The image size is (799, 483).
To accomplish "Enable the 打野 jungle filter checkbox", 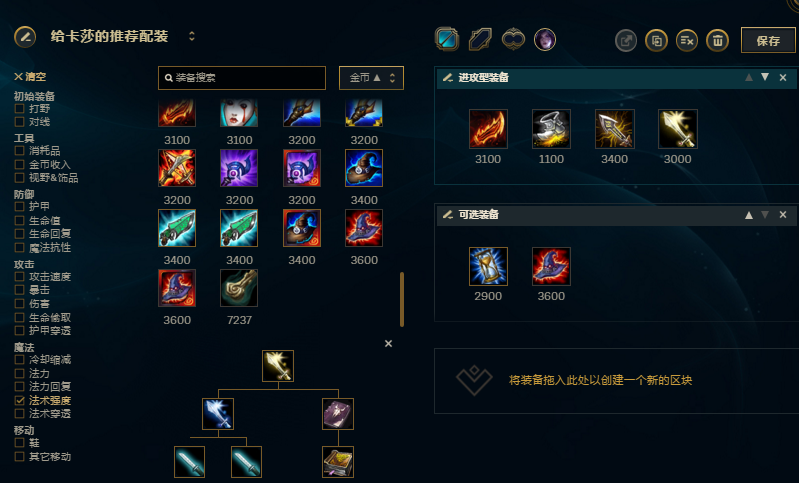I will click(19, 109).
